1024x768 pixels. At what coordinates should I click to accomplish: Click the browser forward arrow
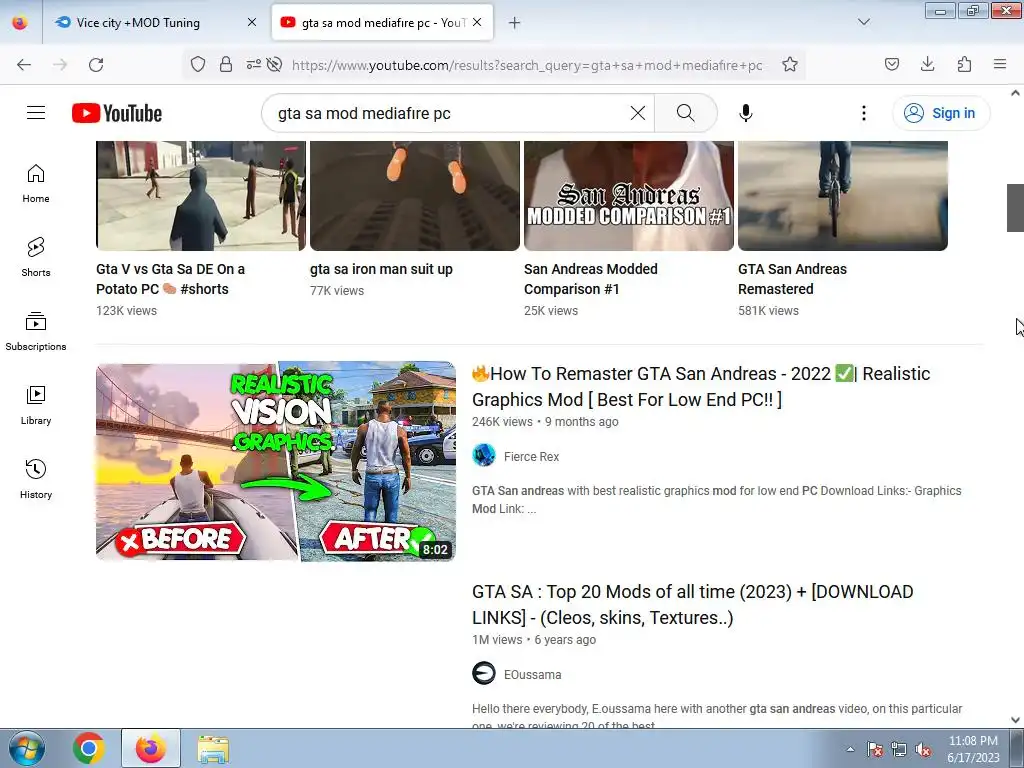(x=60, y=65)
